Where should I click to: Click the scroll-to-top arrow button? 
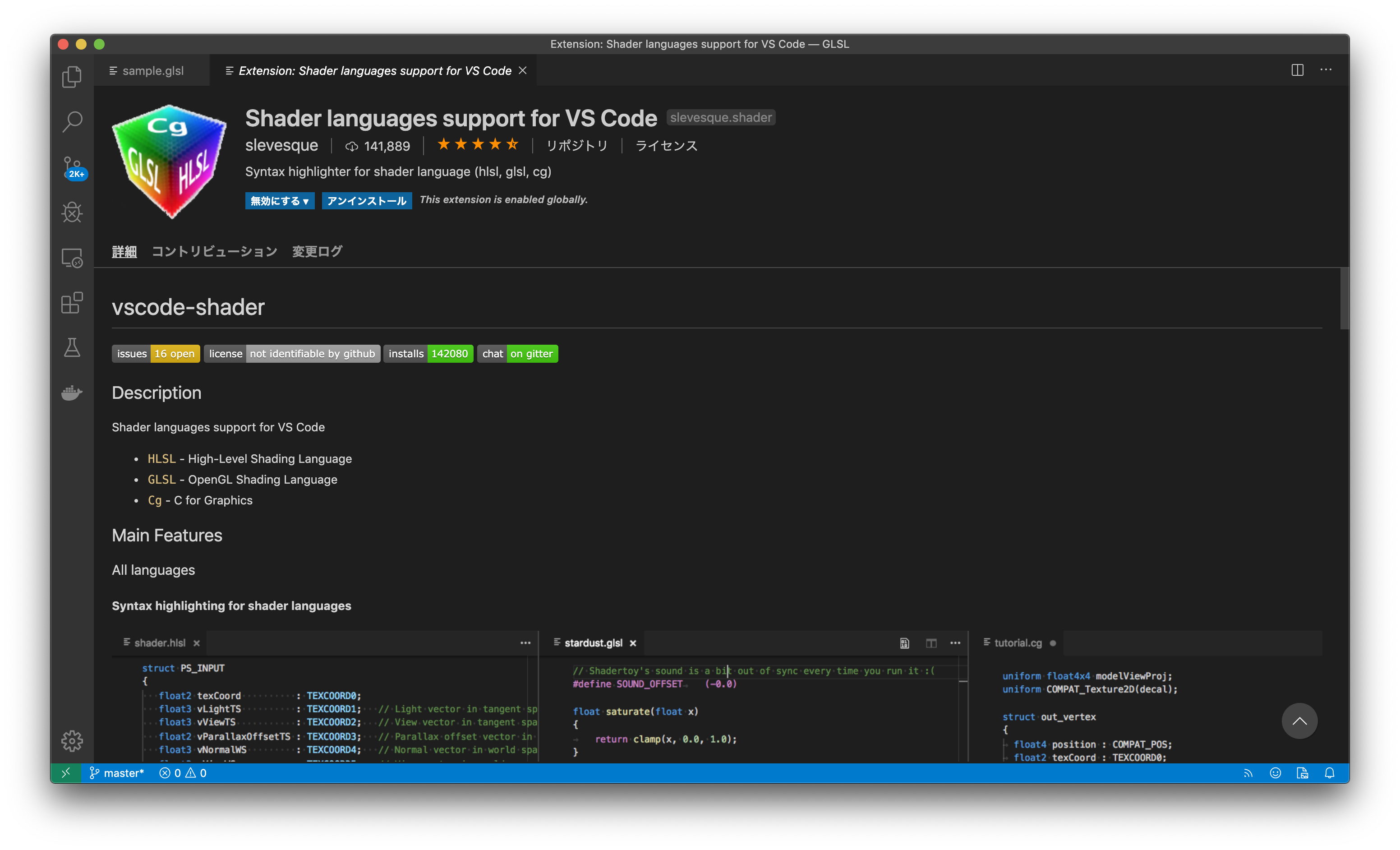point(1299,721)
